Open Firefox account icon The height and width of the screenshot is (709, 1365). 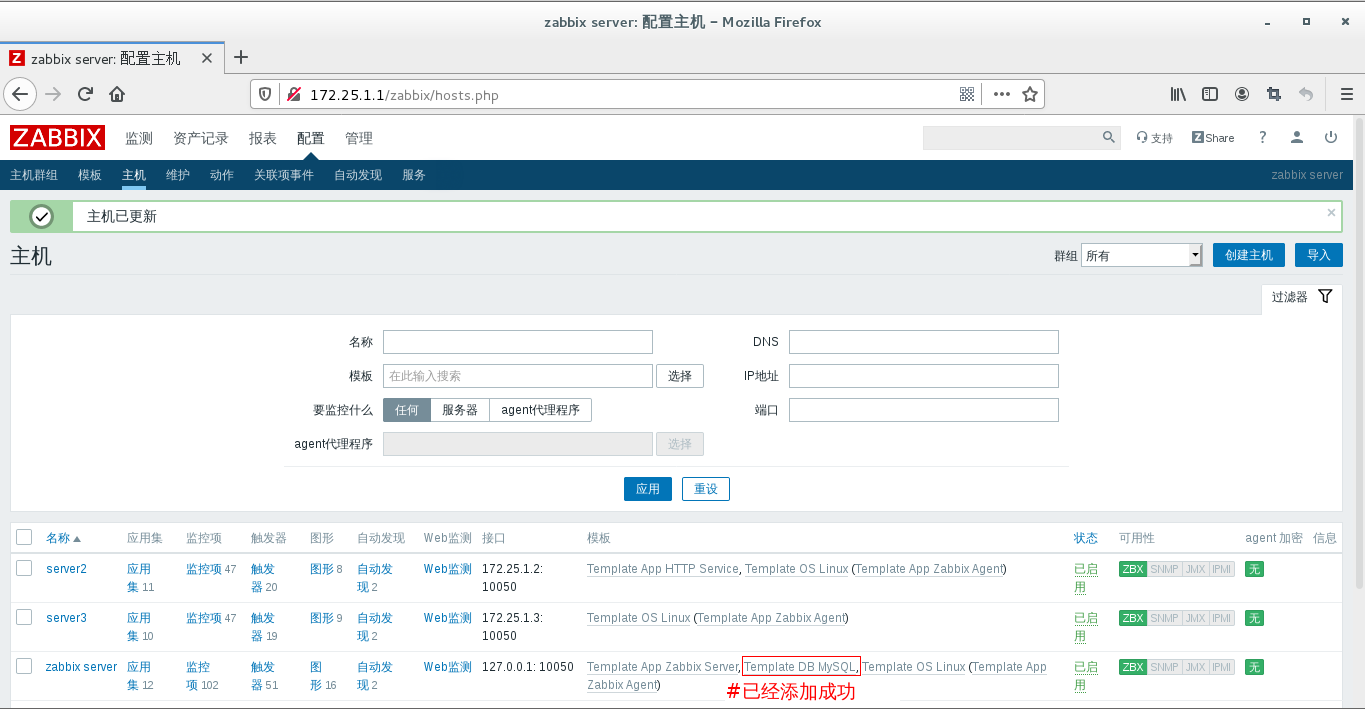(x=1242, y=94)
